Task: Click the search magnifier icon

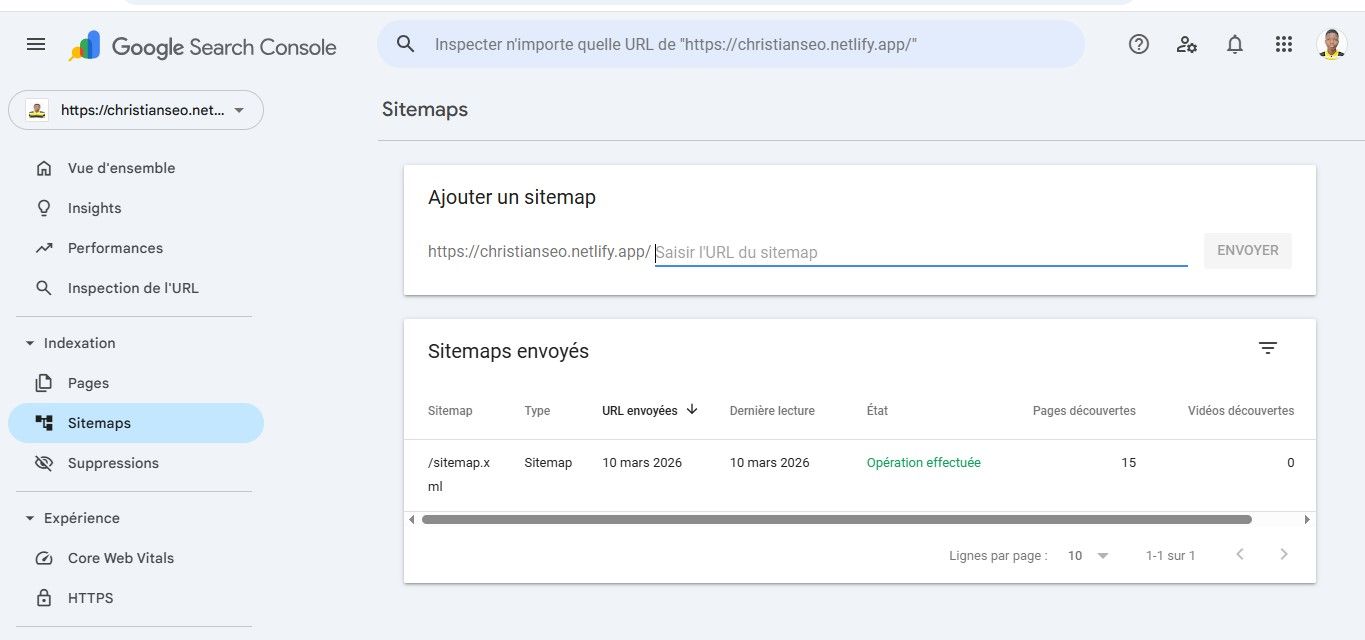Action: coord(405,44)
